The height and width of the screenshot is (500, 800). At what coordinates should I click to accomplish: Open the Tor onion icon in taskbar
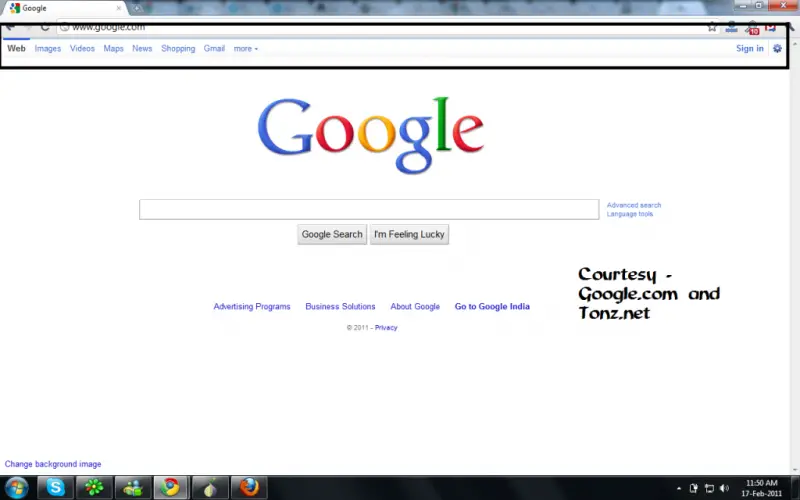[210, 488]
